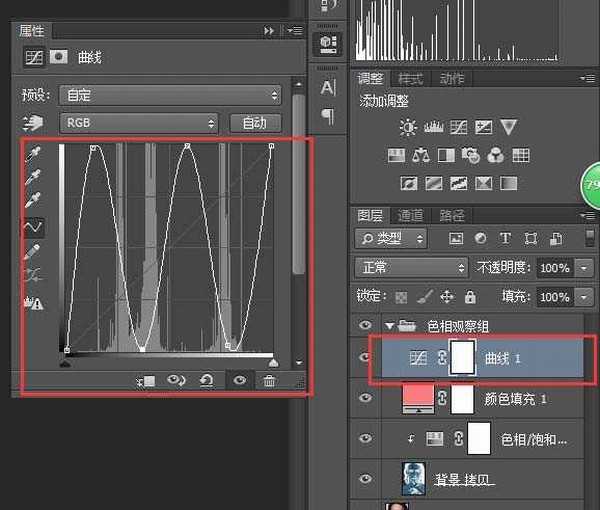
Task: Add a Levels adjustment from panel
Action: [x=433, y=127]
